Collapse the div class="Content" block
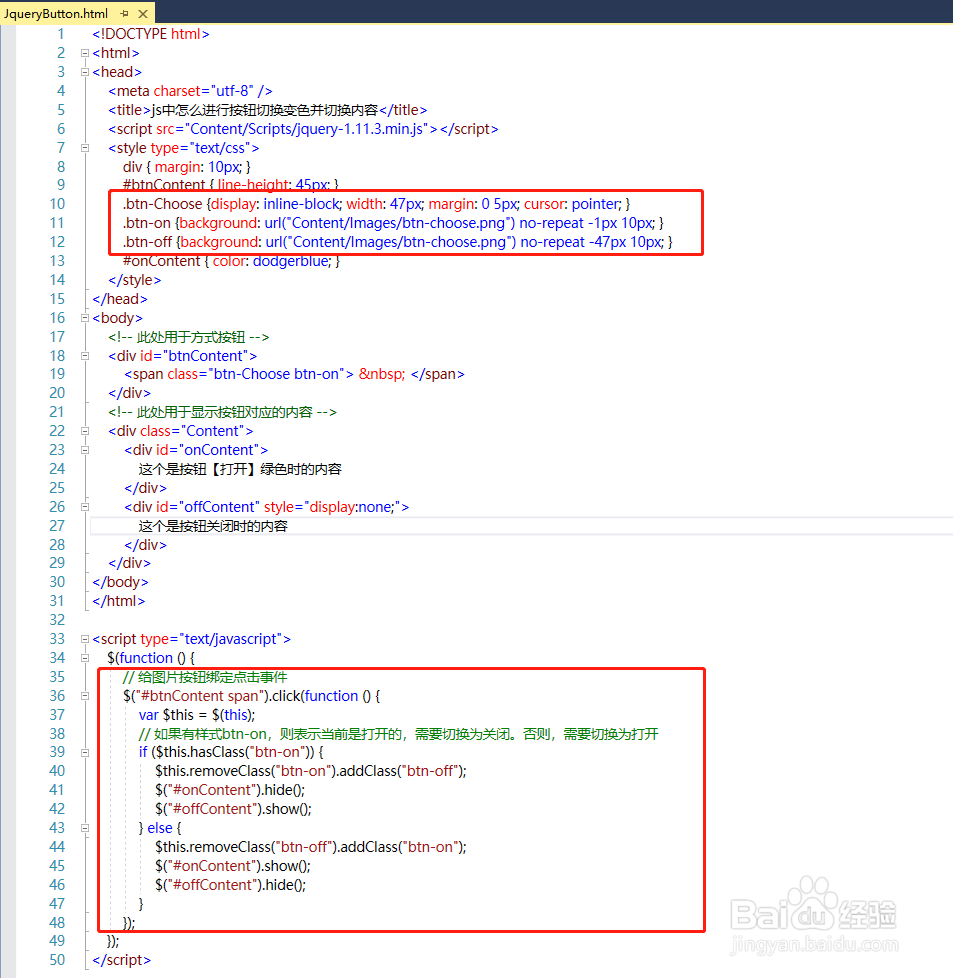This screenshot has height=978, width=953. (85, 431)
